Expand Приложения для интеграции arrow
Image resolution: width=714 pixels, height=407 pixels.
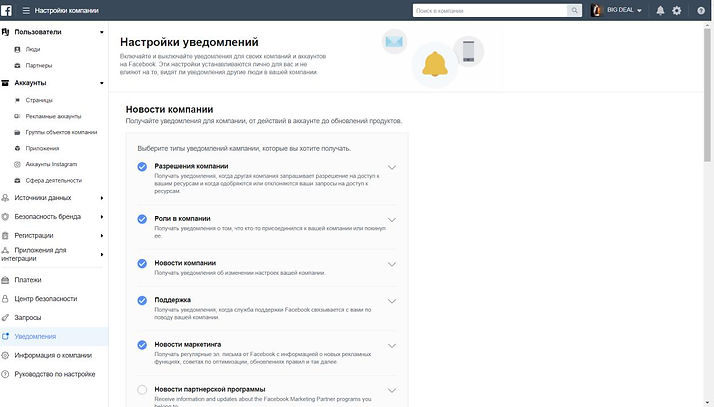[102, 254]
